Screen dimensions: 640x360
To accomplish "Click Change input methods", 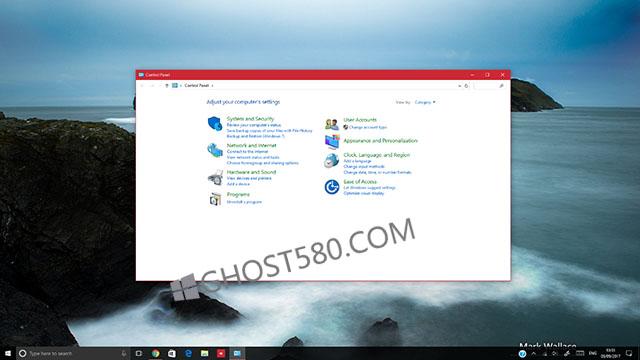I will tap(364, 167).
